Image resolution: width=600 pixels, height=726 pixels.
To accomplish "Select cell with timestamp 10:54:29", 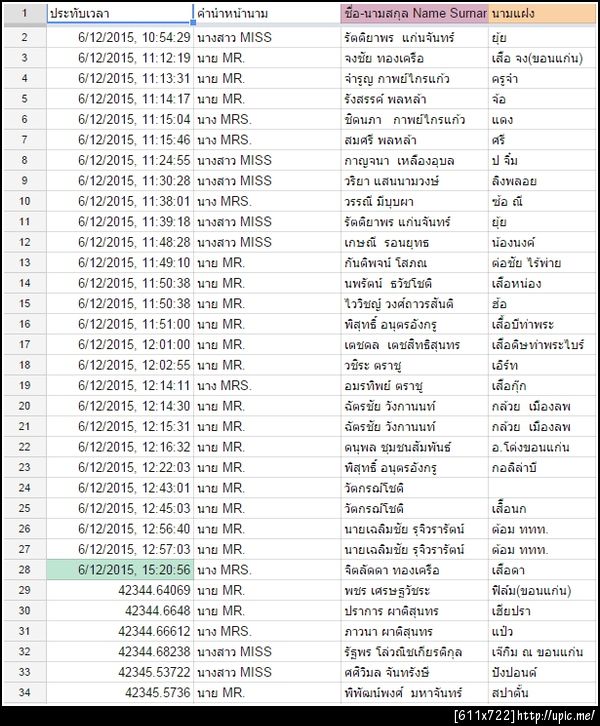I will click(x=119, y=38).
